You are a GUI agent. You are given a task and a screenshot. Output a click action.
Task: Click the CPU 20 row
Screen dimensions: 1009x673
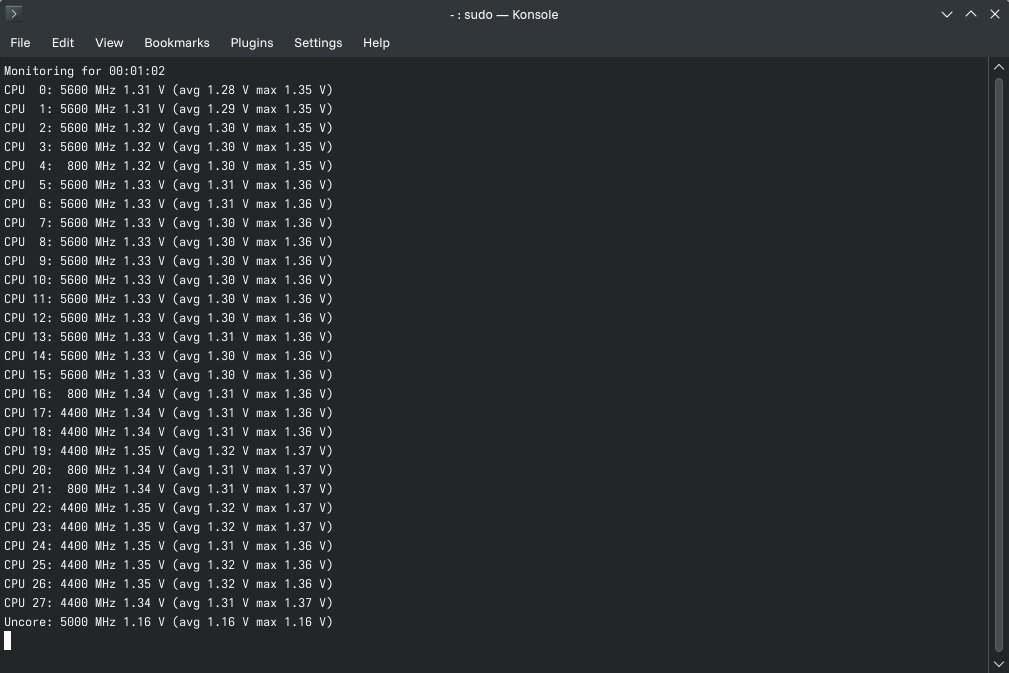click(x=168, y=470)
